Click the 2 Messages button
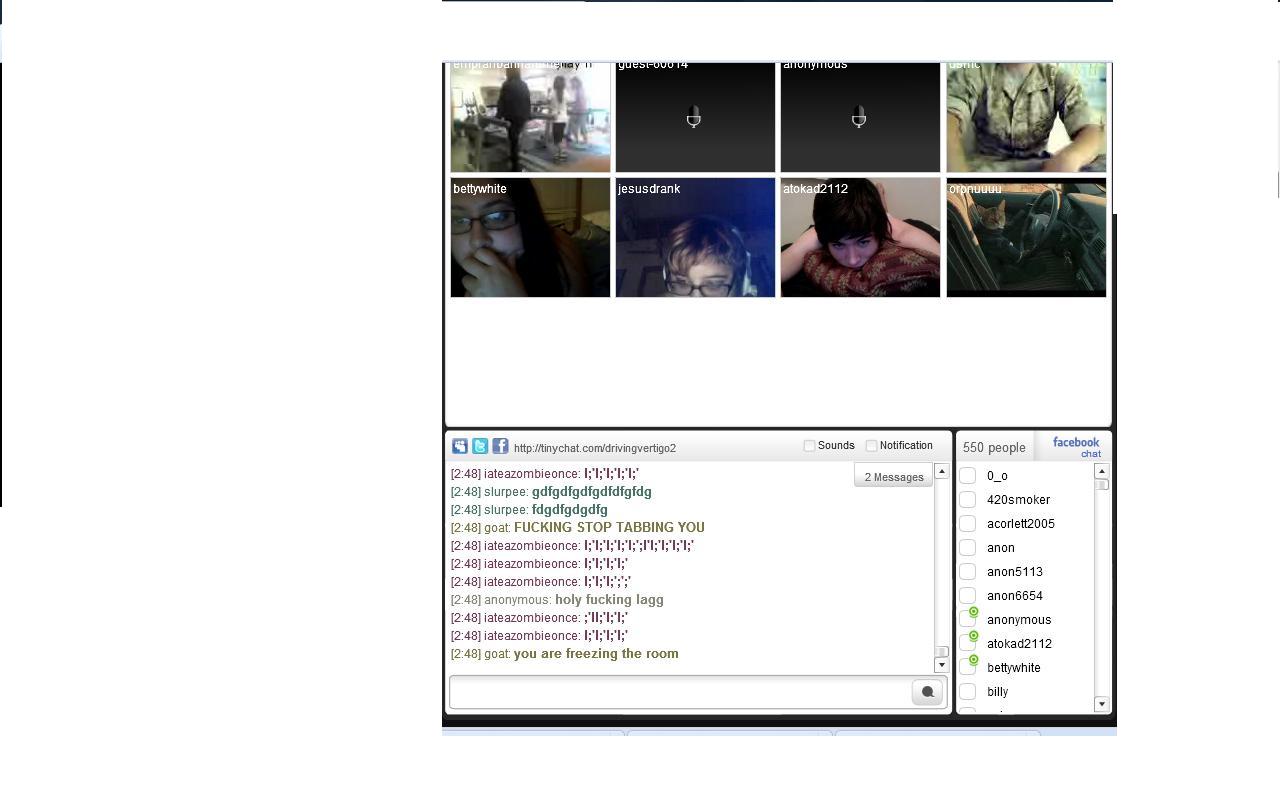This screenshot has height=800, width=1280. (x=894, y=477)
